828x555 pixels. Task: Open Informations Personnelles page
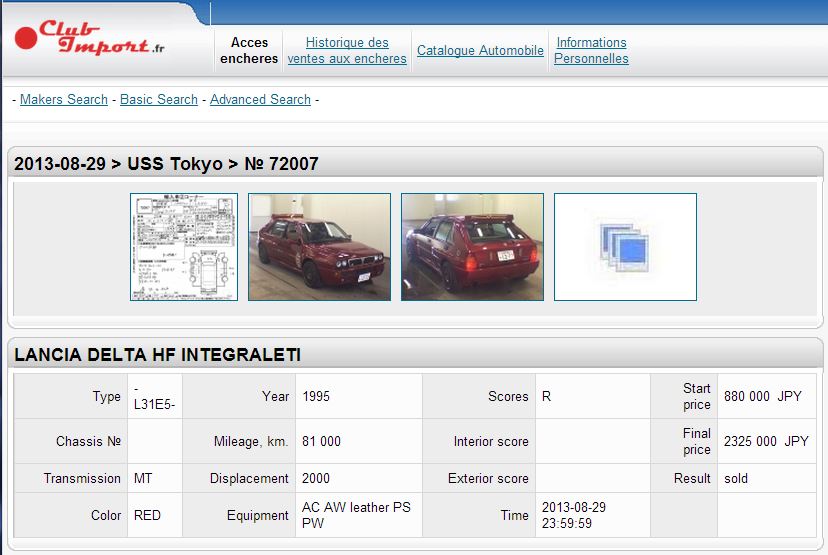tap(591, 50)
